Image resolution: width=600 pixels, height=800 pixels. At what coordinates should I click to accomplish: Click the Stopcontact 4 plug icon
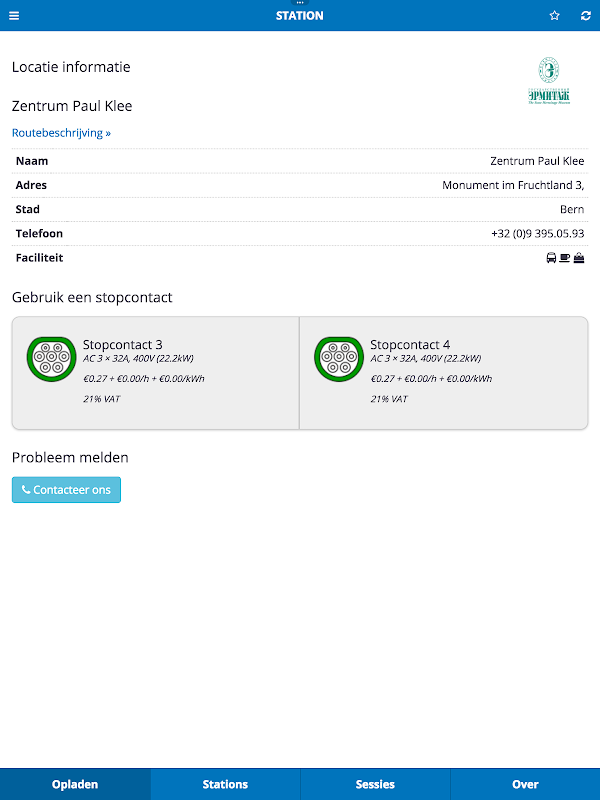click(339, 359)
